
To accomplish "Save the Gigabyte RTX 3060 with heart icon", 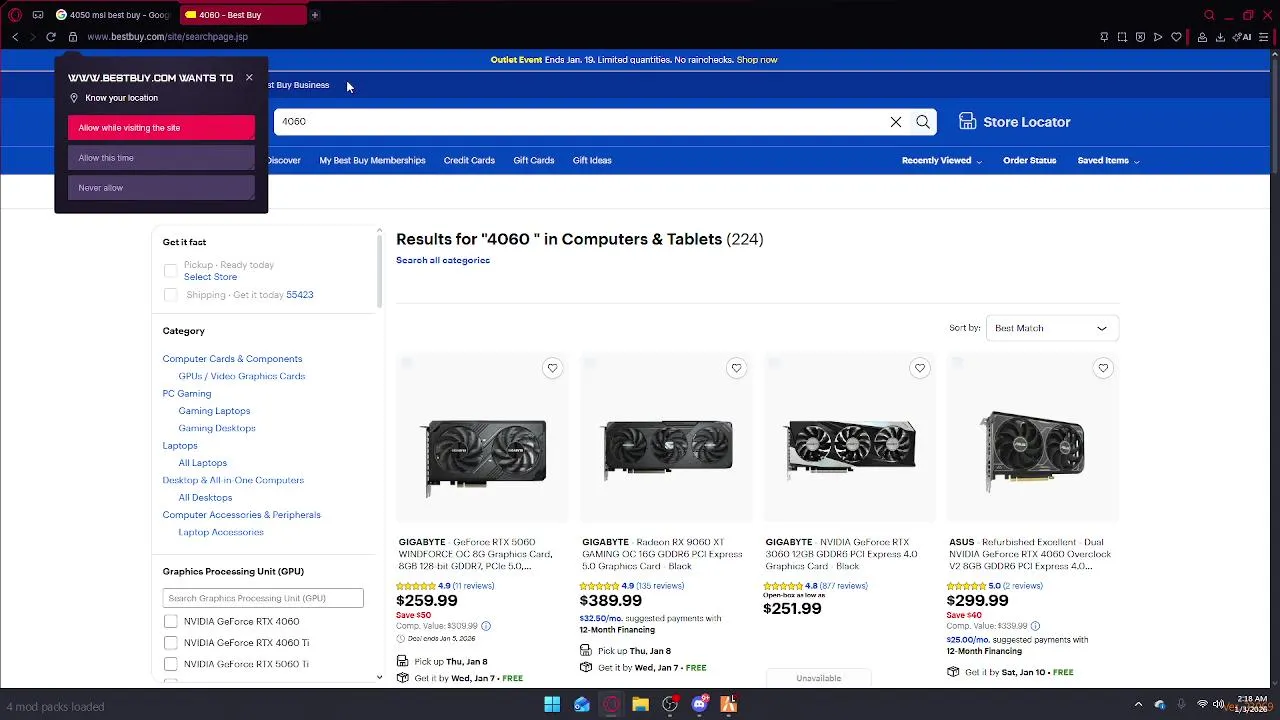I will [x=920, y=368].
